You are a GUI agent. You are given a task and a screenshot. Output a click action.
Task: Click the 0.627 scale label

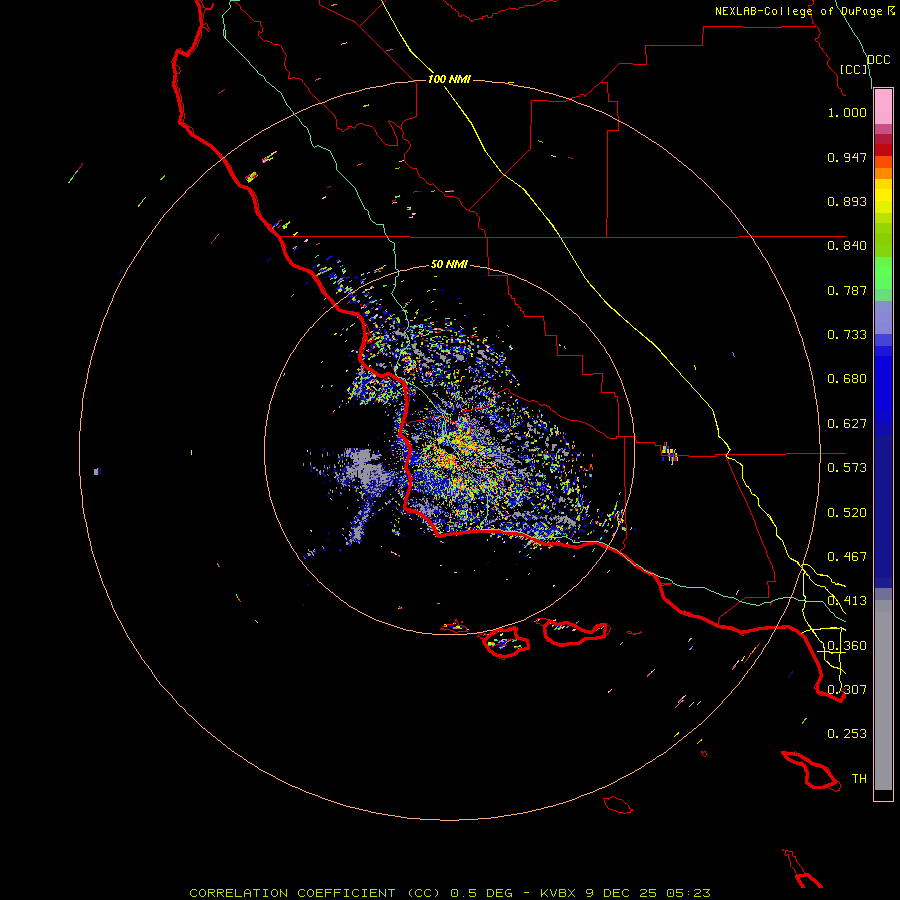pos(847,424)
